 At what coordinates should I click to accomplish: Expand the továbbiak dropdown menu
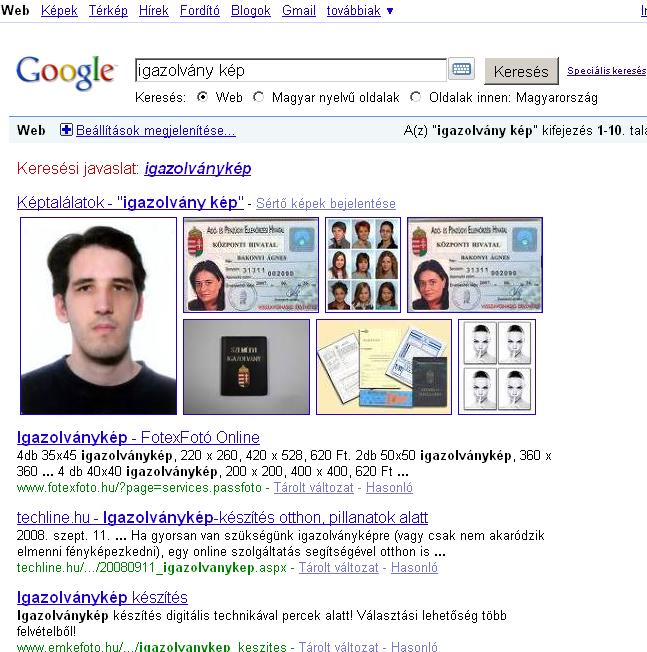(360, 10)
